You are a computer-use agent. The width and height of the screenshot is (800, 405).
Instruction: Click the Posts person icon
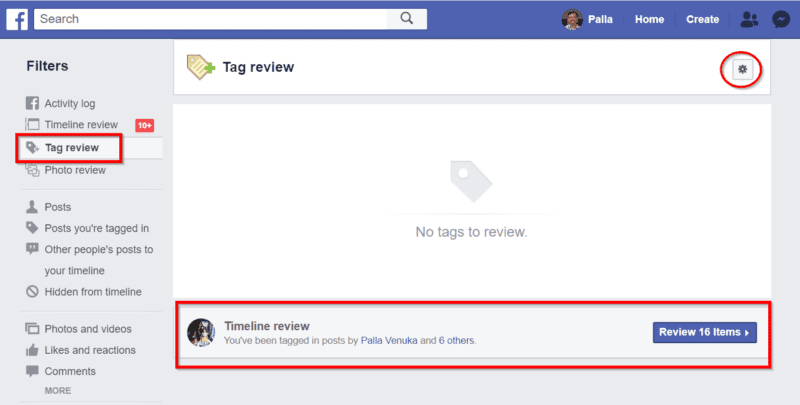click(32, 207)
